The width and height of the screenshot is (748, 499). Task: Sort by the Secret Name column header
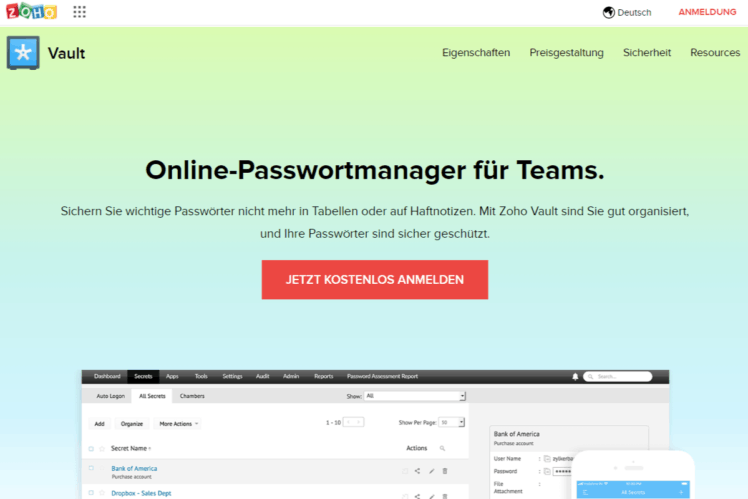[130, 448]
